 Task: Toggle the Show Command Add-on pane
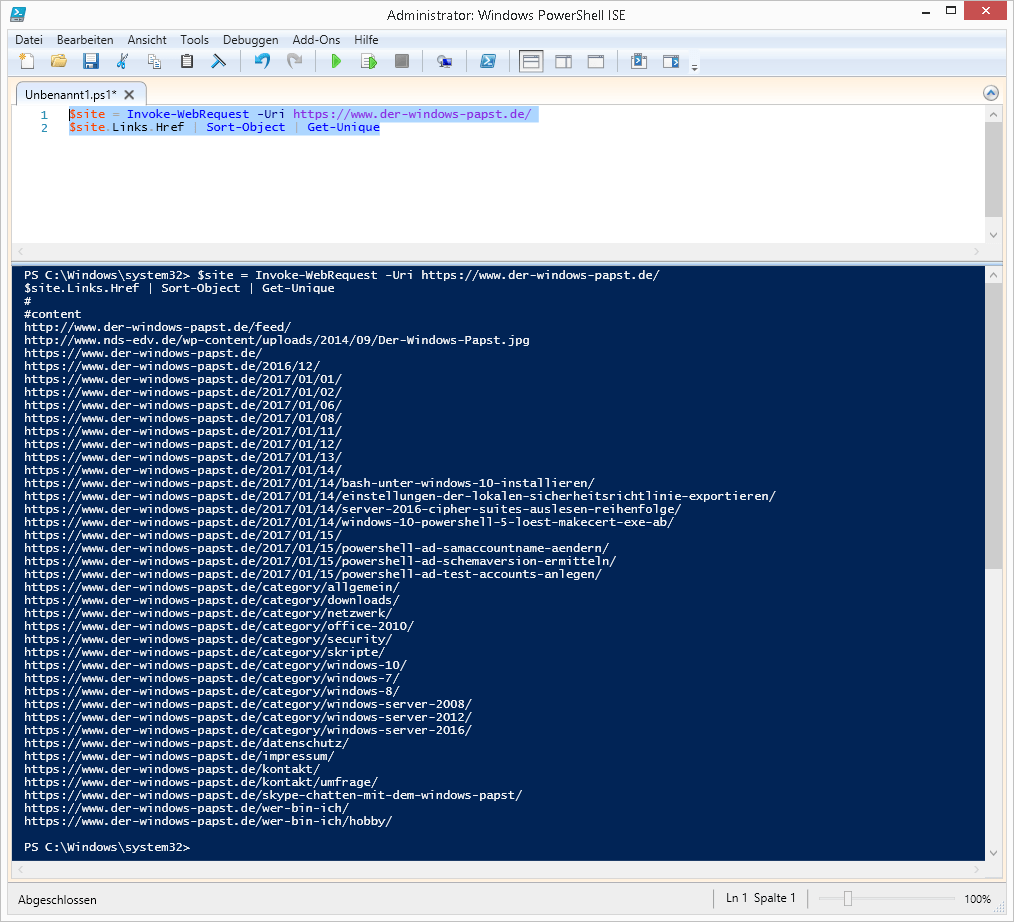coord(639,61)
